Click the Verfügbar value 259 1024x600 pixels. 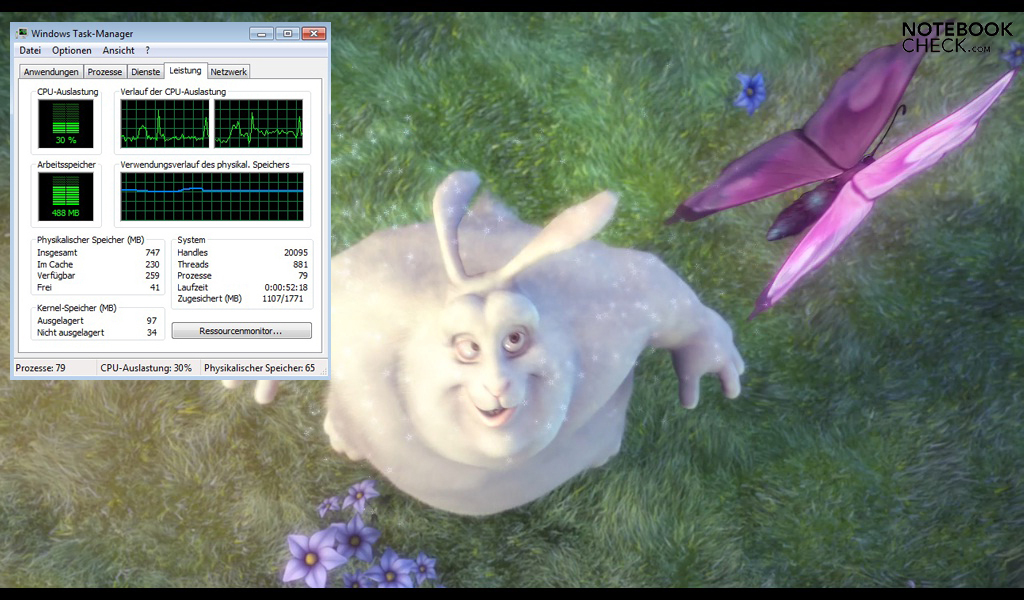[x=152, y=276]
